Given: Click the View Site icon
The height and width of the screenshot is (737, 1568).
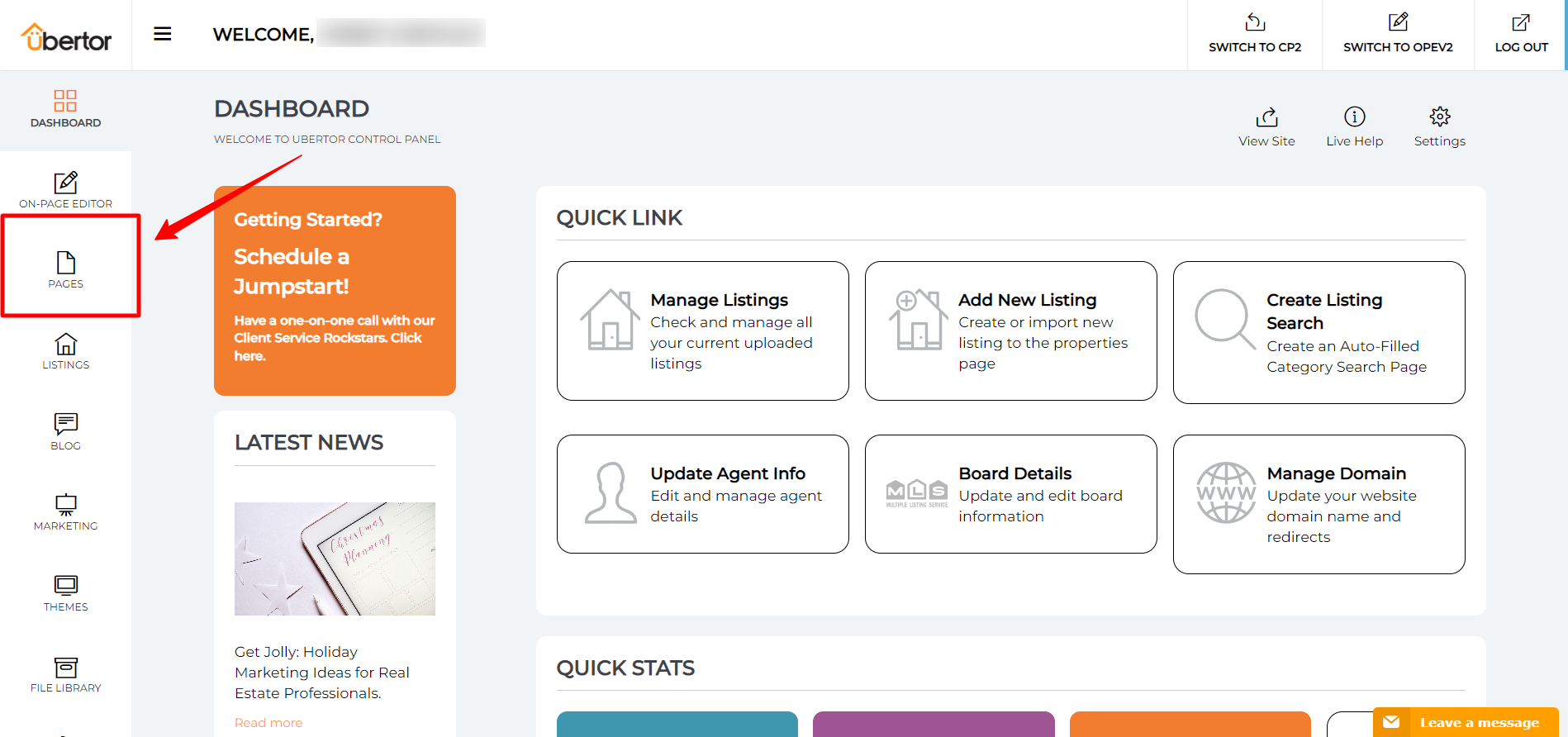Looking at the screenshot, I should 1266,126.
